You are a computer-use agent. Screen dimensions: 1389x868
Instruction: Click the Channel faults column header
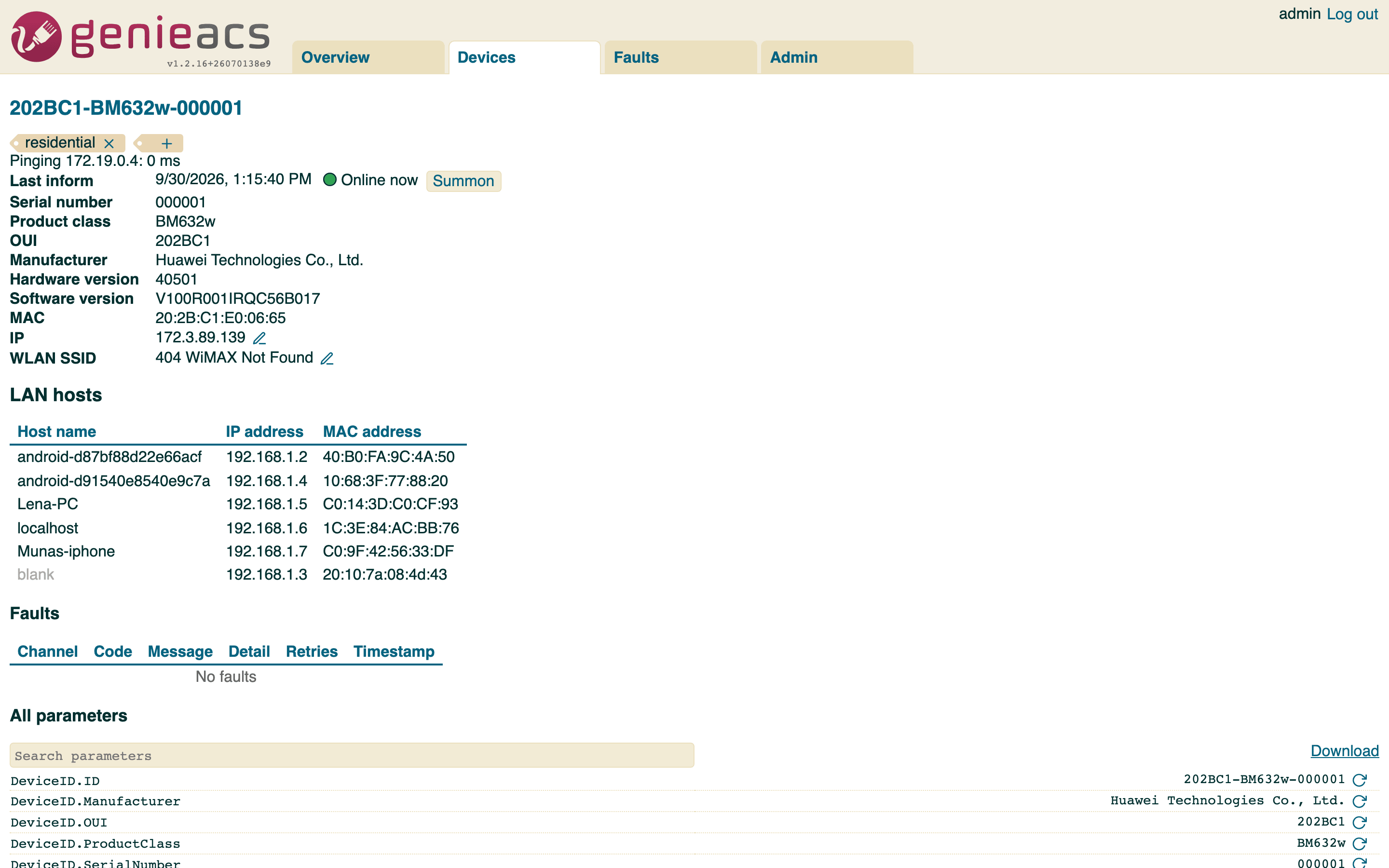pos(48,651)
